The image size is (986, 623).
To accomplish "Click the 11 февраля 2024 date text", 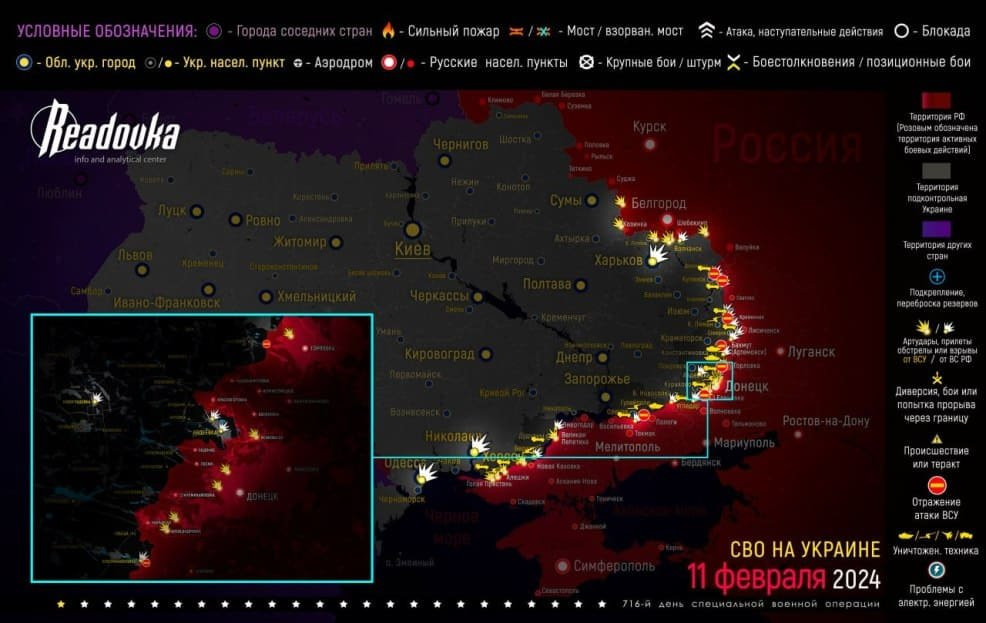I will tap(784, 578).
